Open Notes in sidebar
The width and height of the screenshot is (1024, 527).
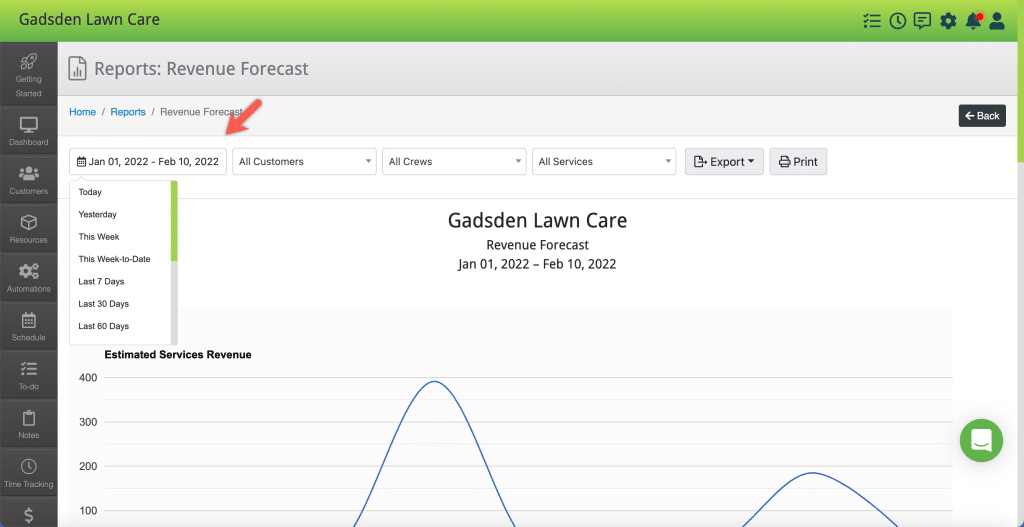(29, 424)
